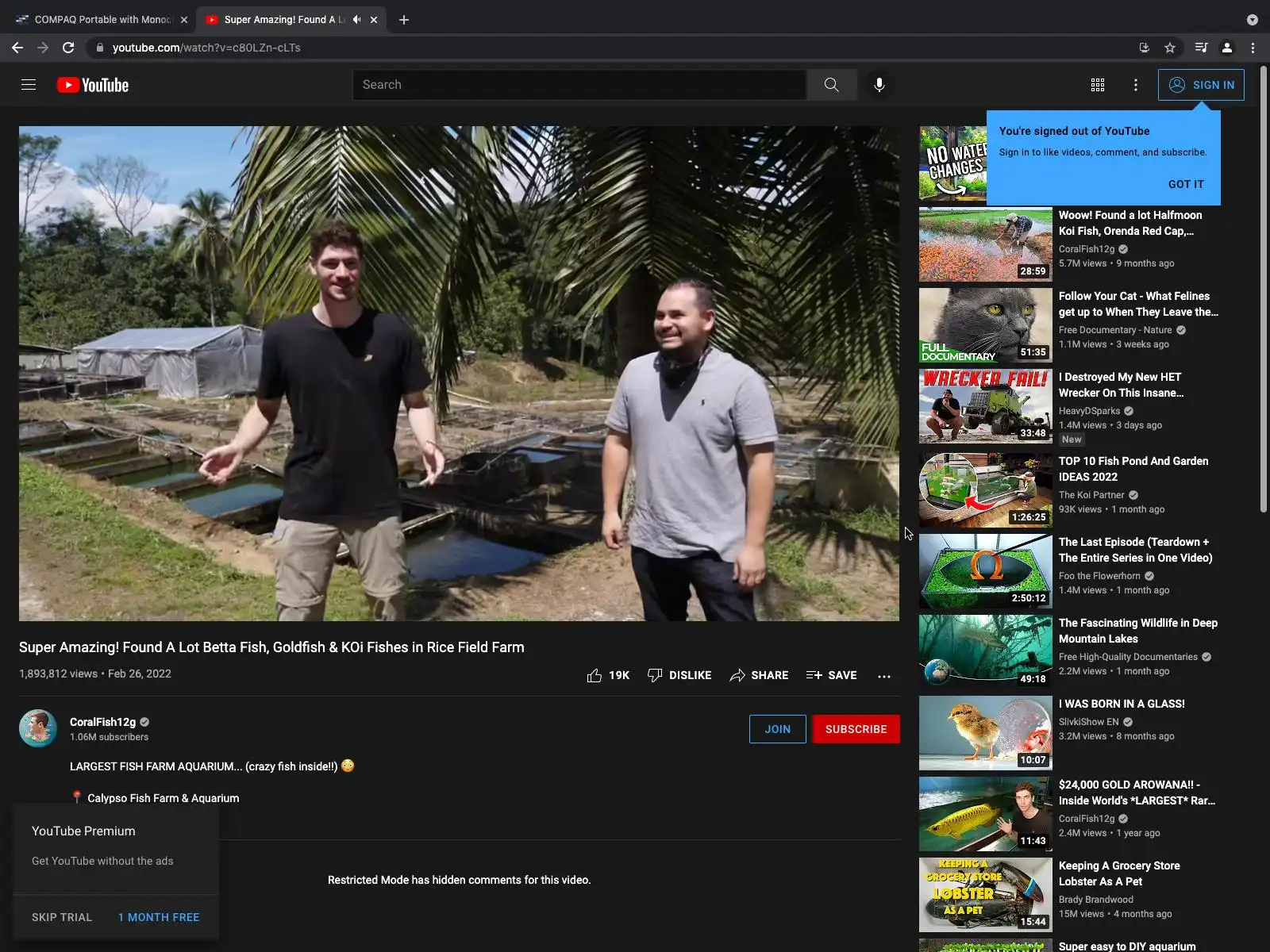The height and width of the screenshot is (952, 1270).
Task: Subscribe to CoralFish12g
Action: click(856, 729)
